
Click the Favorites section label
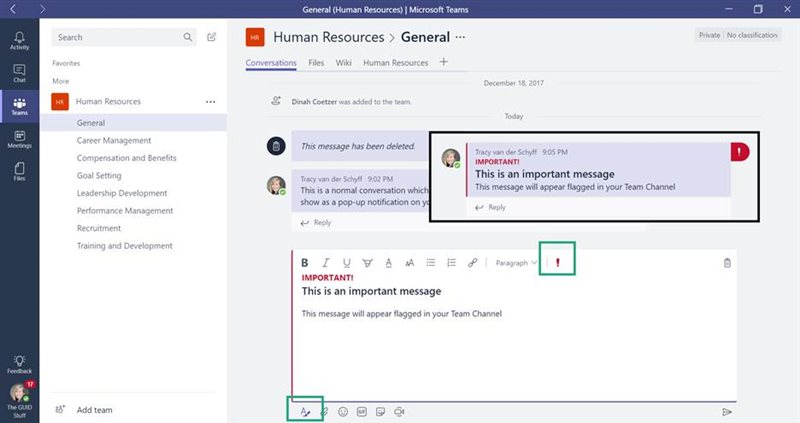click(x=66, y=63)
